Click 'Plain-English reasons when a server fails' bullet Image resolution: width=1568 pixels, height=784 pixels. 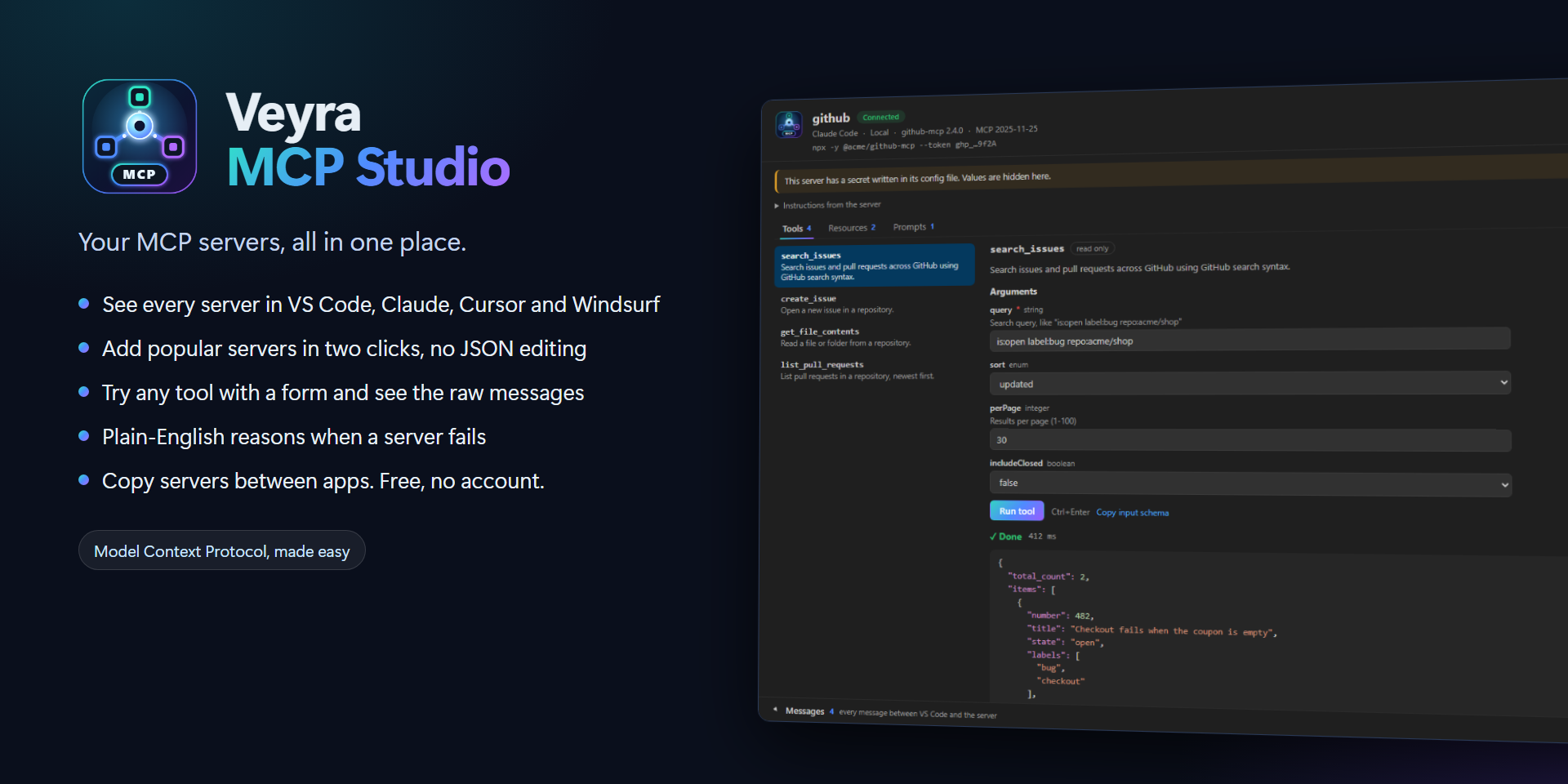pyautogui.click(x=294, y=437)
